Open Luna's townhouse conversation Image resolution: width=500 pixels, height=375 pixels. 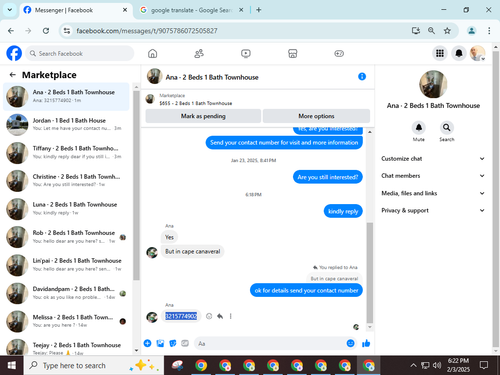click(66, 209)
